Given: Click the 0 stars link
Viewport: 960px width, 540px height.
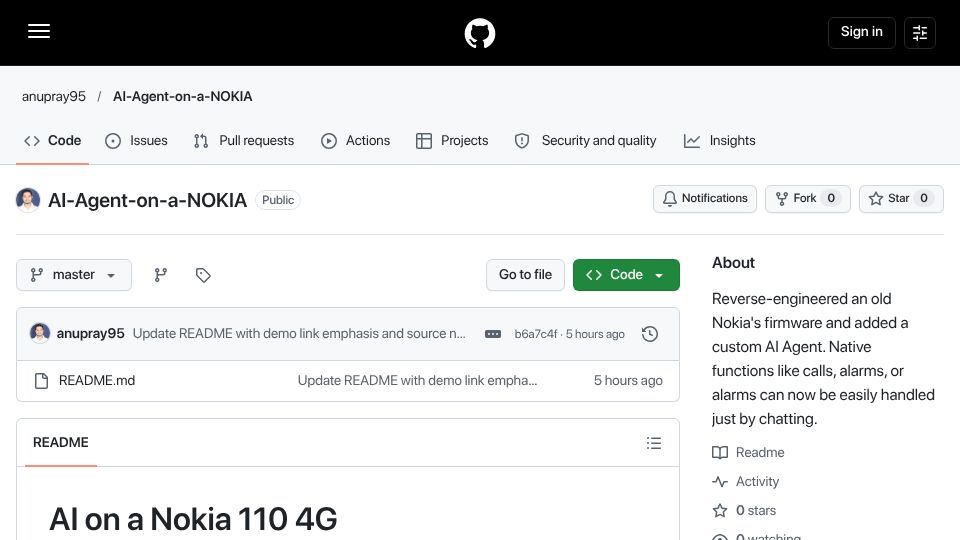Looking at the screenshot, I should 744,511.
